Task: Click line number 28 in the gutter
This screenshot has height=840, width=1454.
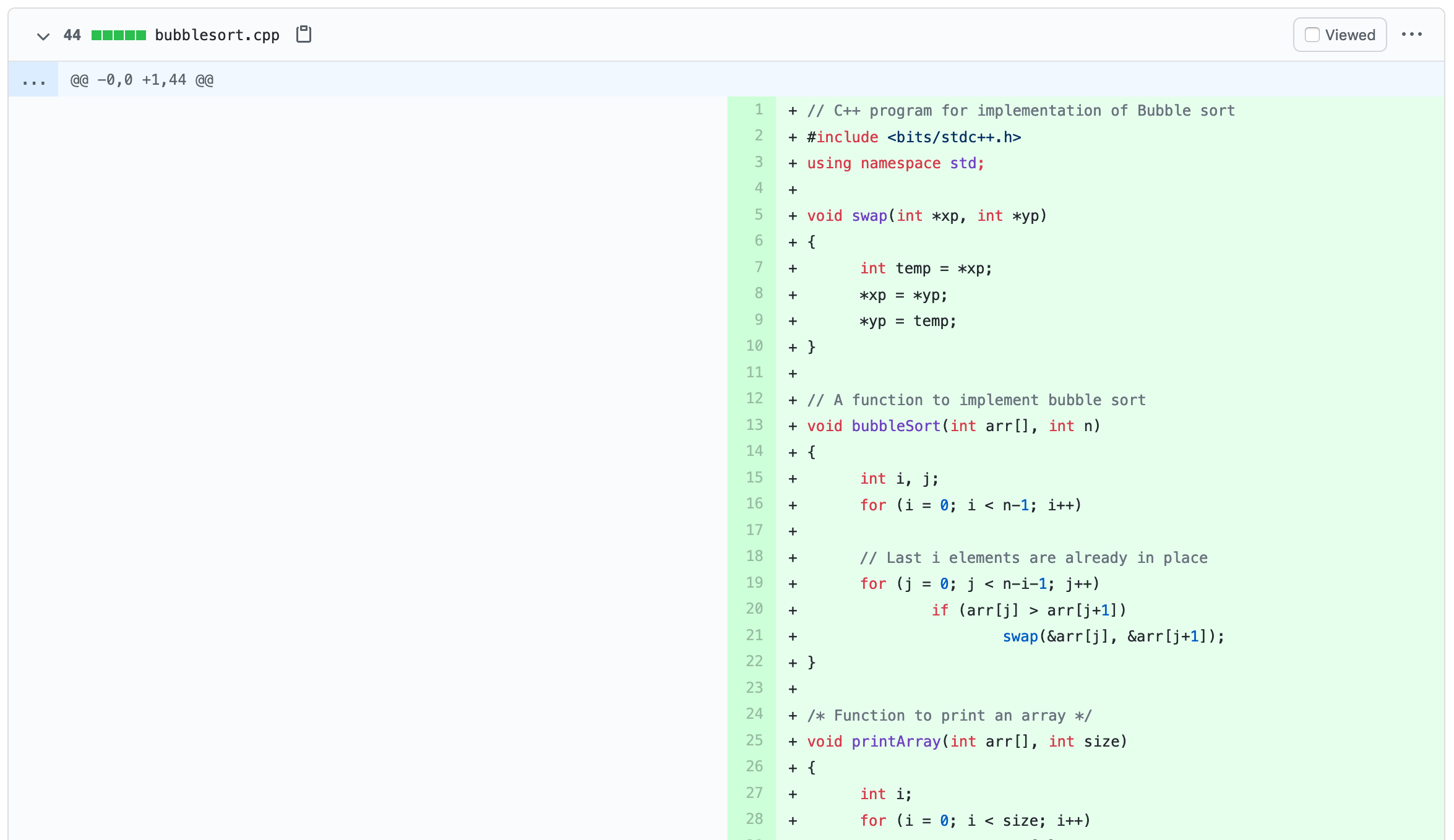Action: (754, 820)
